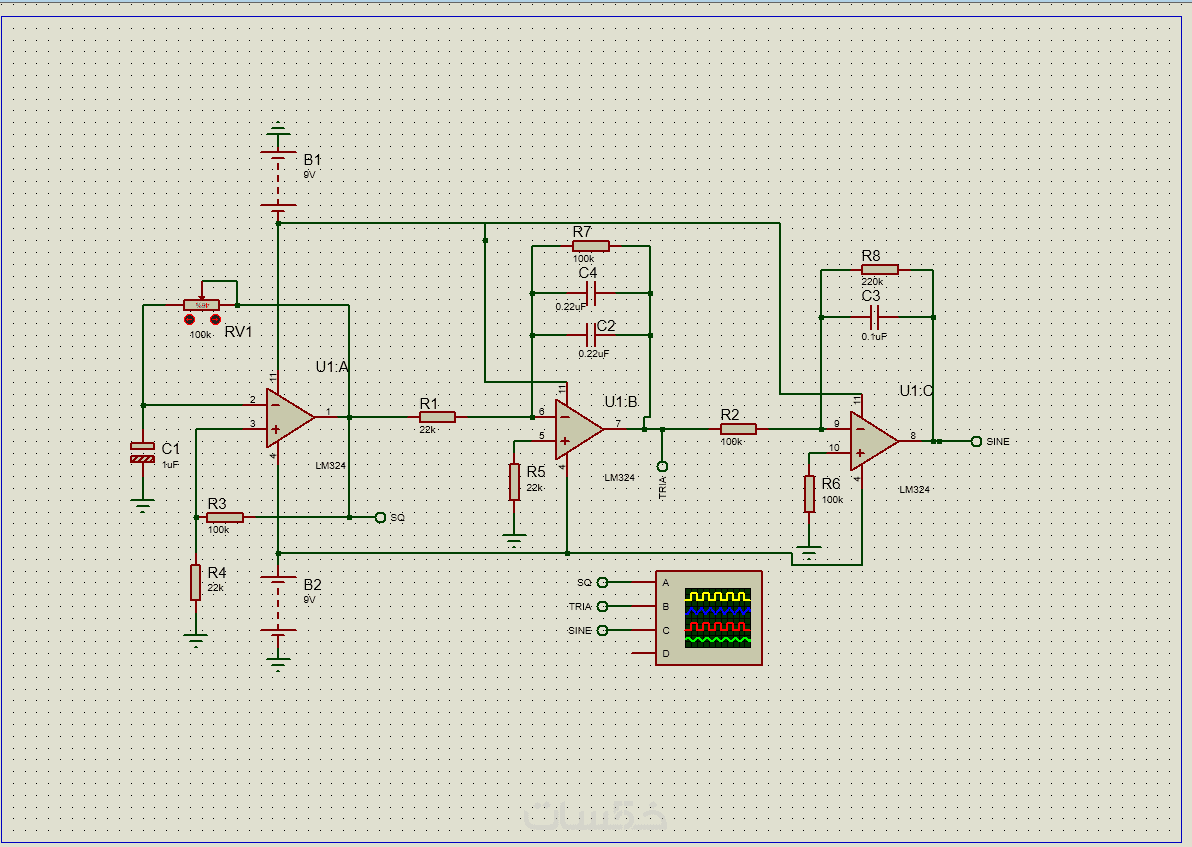The height and width of the screenshot is (847, 1192).
Task: Click the 'R7' reference label
Action: pyautogui.click(x=582, y=232)
